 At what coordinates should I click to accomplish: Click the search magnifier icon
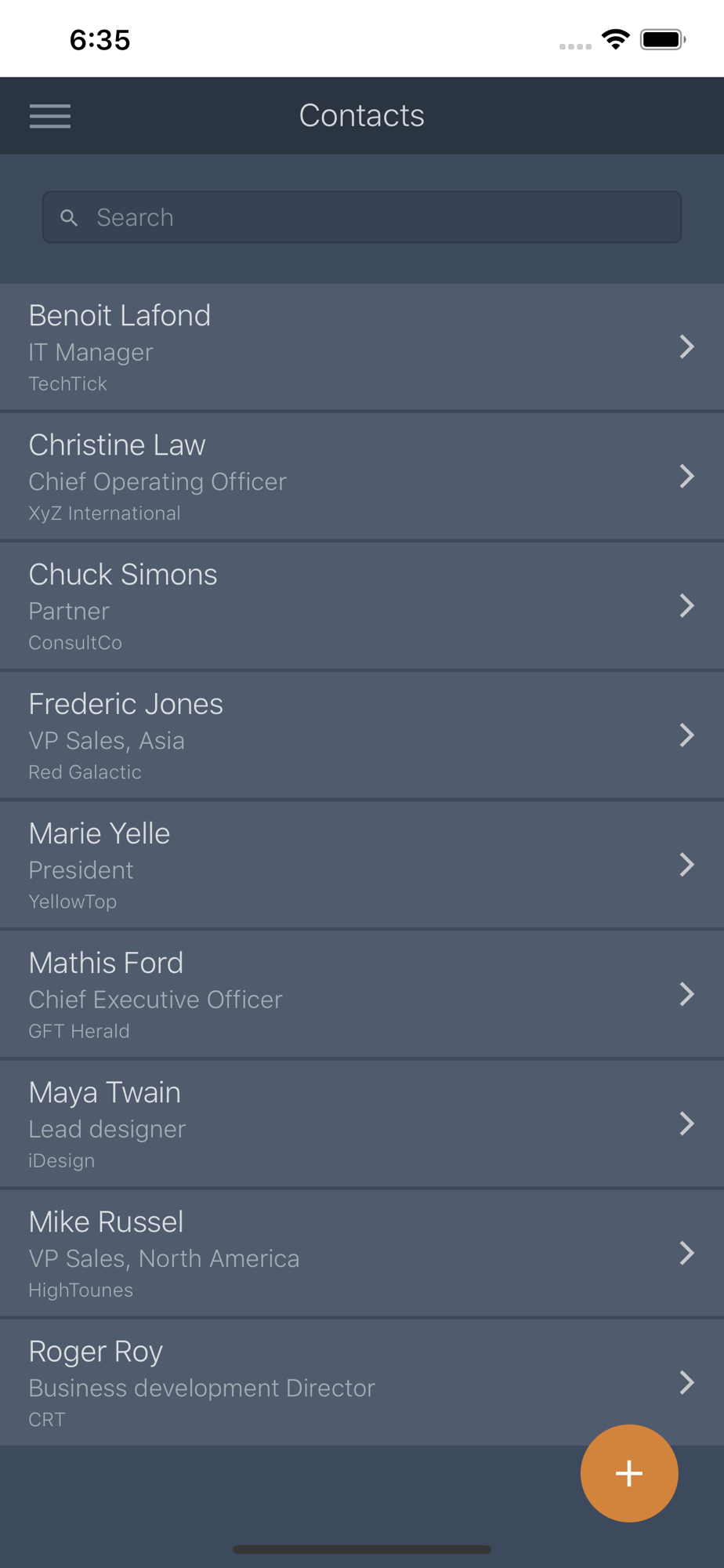tap(69, 218)
